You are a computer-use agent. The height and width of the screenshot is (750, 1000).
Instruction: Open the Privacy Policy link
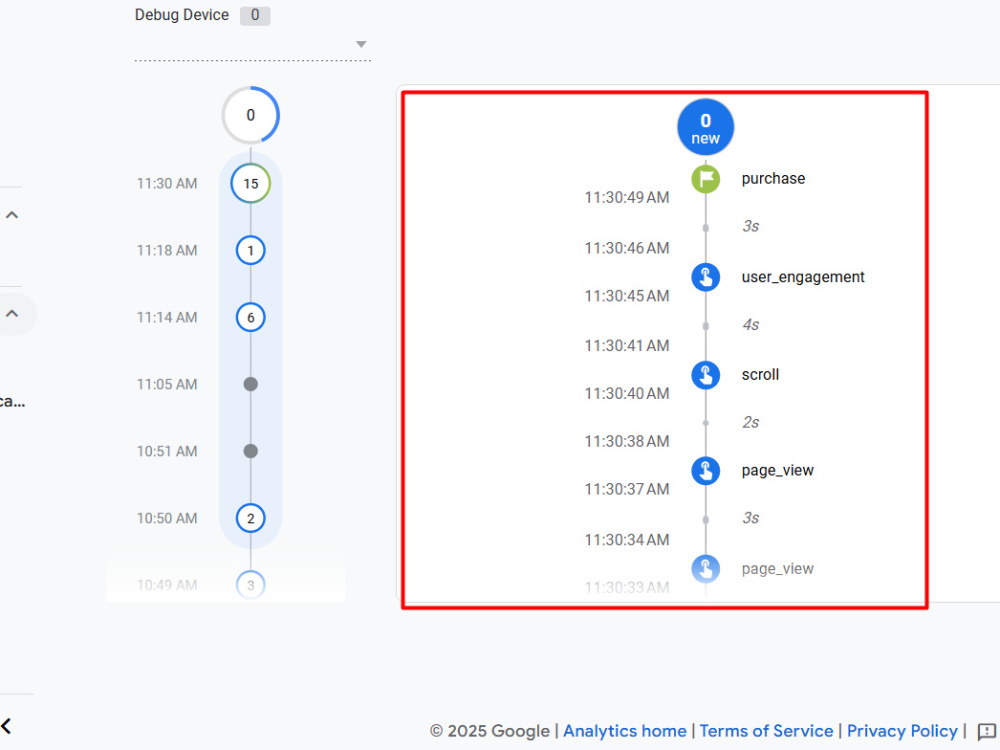click(x=902, y=731)
